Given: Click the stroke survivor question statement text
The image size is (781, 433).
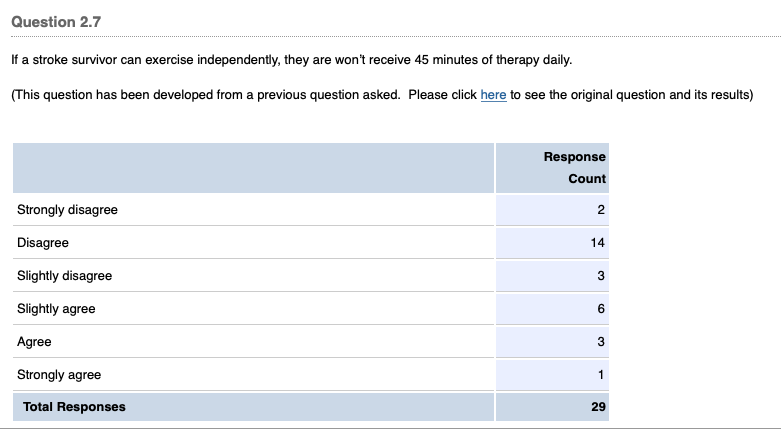Looking at the screenshot, I should pyautogui.click(x=292, y=60).
